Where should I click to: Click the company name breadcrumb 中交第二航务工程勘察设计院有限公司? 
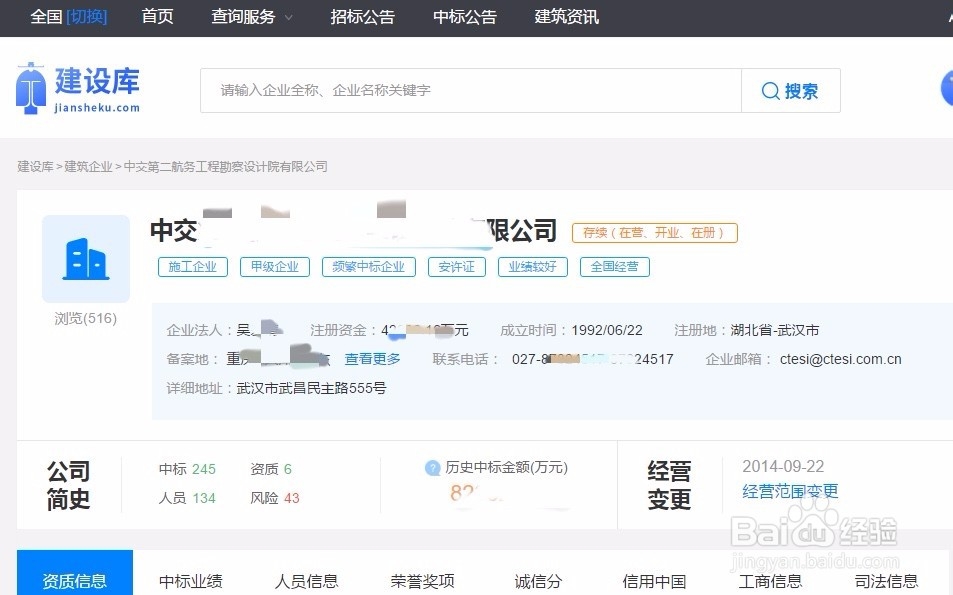225,167
